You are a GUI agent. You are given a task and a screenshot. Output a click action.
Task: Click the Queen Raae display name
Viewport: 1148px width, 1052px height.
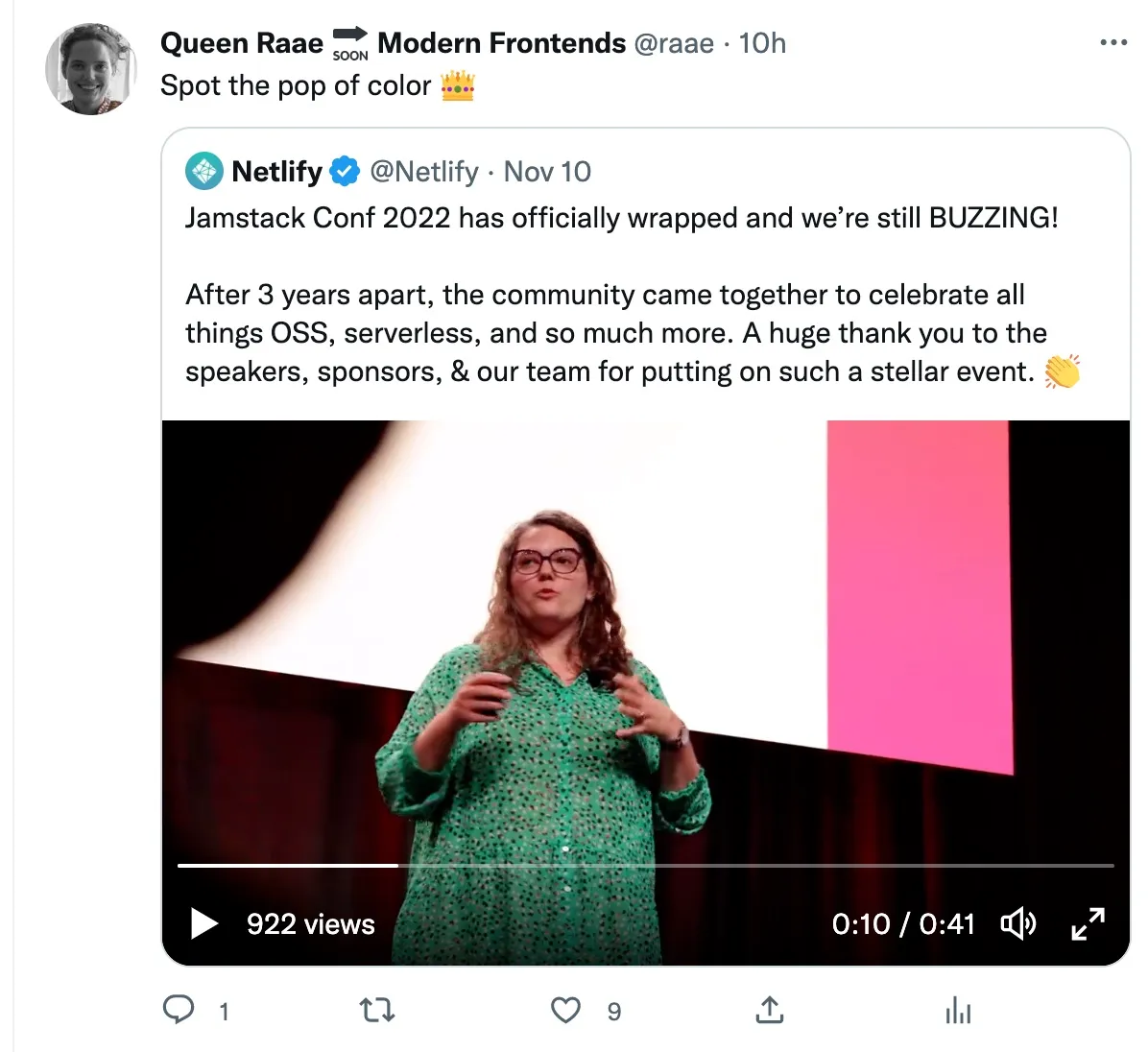(x=242, y=43)
